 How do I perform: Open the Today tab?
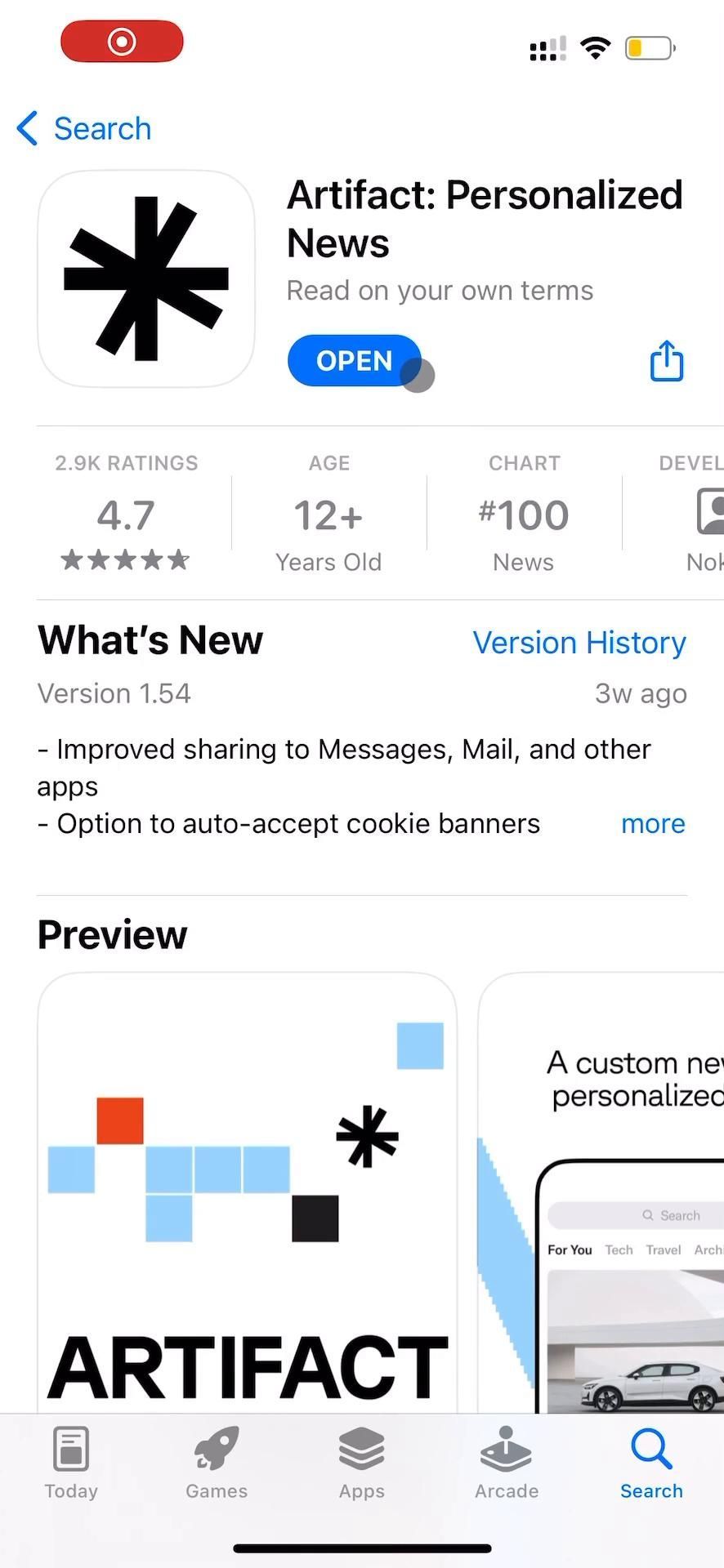tap(71, 1463)
